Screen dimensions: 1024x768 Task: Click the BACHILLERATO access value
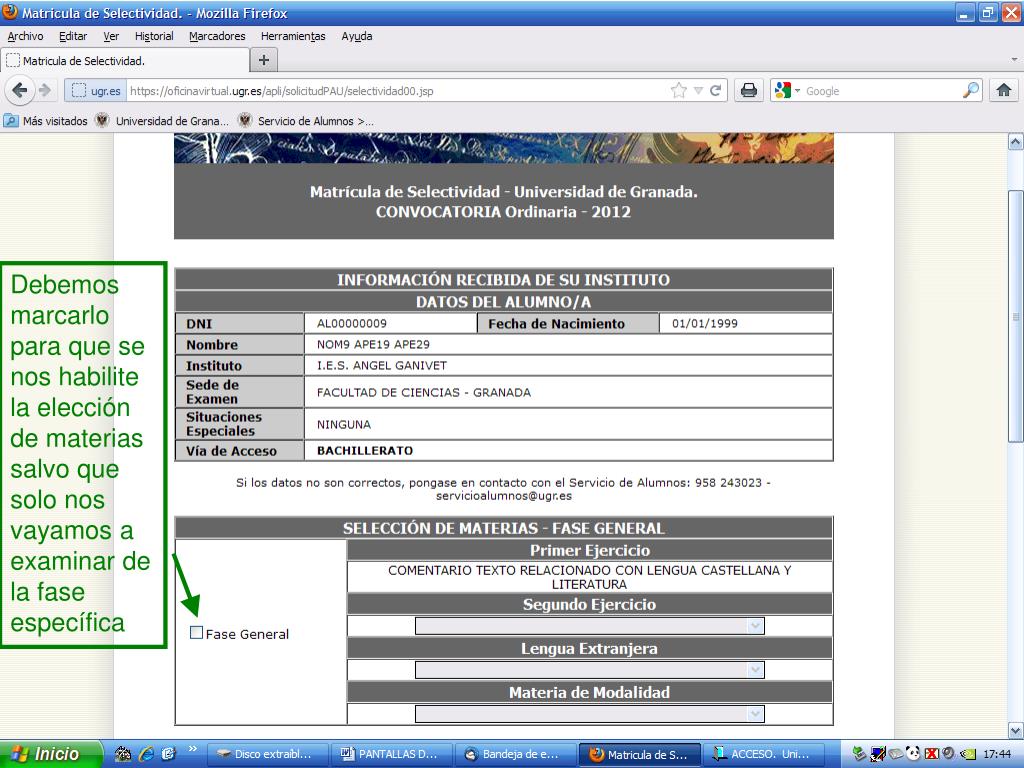point(365,451)
